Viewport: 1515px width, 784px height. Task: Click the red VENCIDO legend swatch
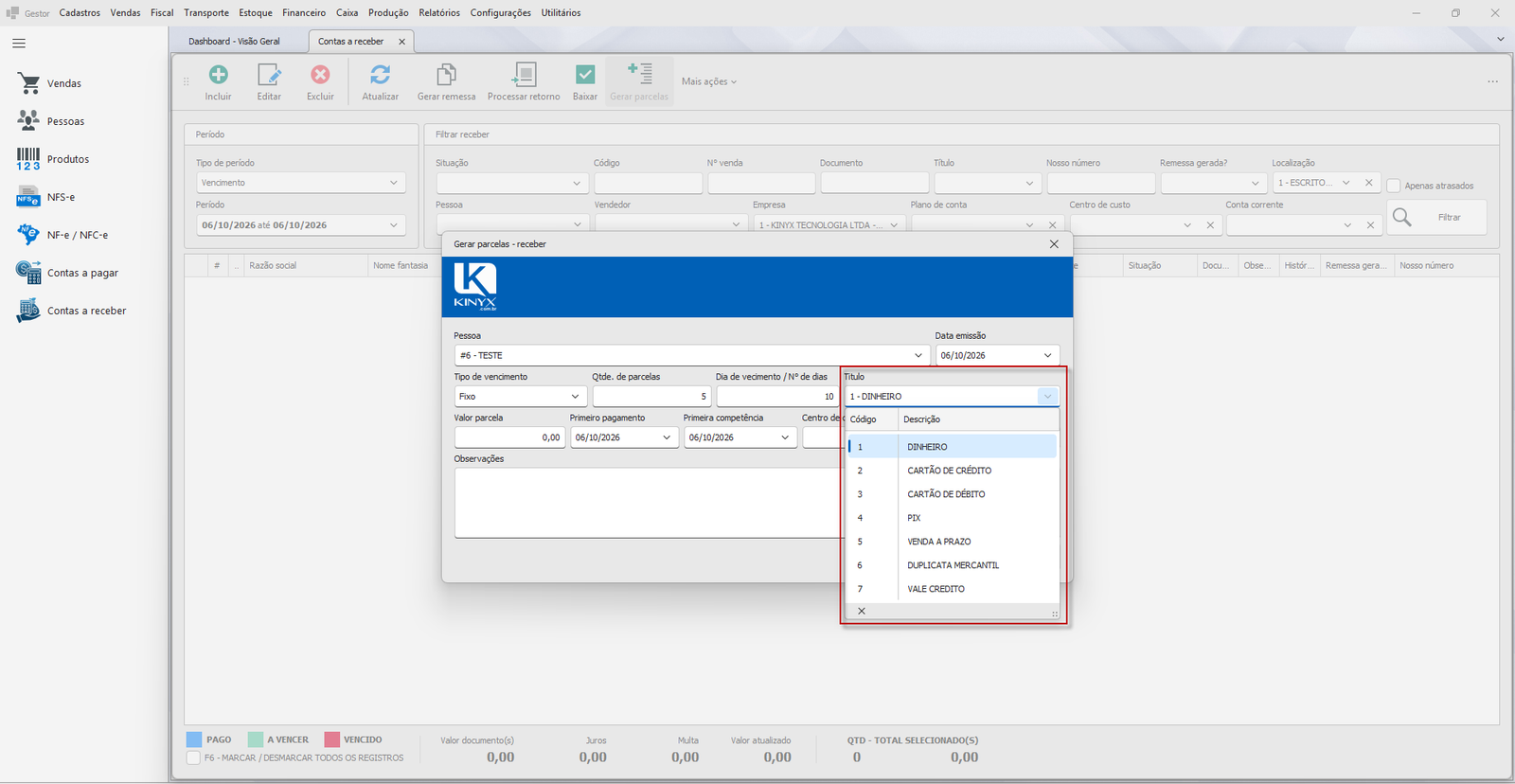tap(331, 739)
